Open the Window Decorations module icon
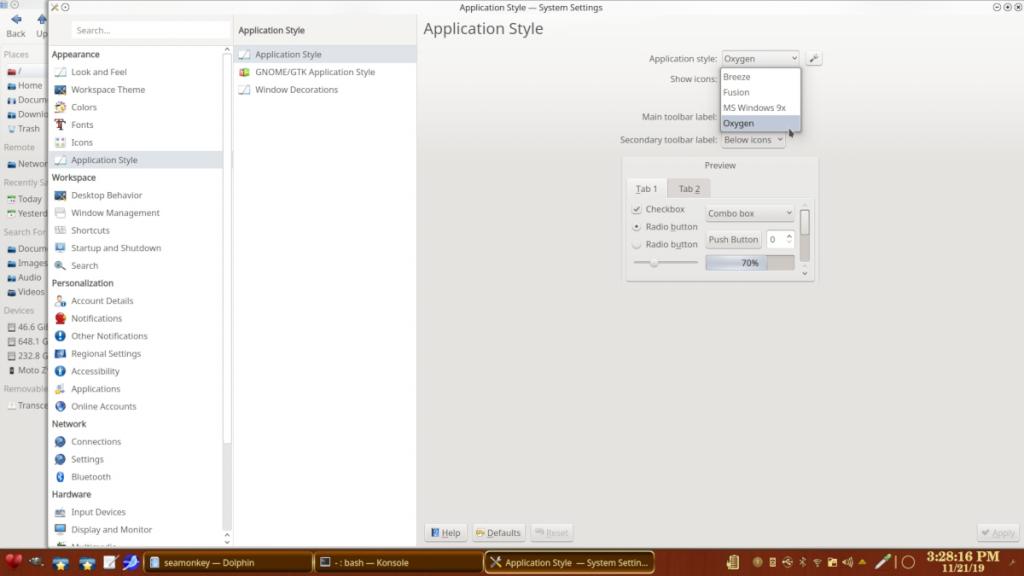1024x576 pixels. [245, 90]
